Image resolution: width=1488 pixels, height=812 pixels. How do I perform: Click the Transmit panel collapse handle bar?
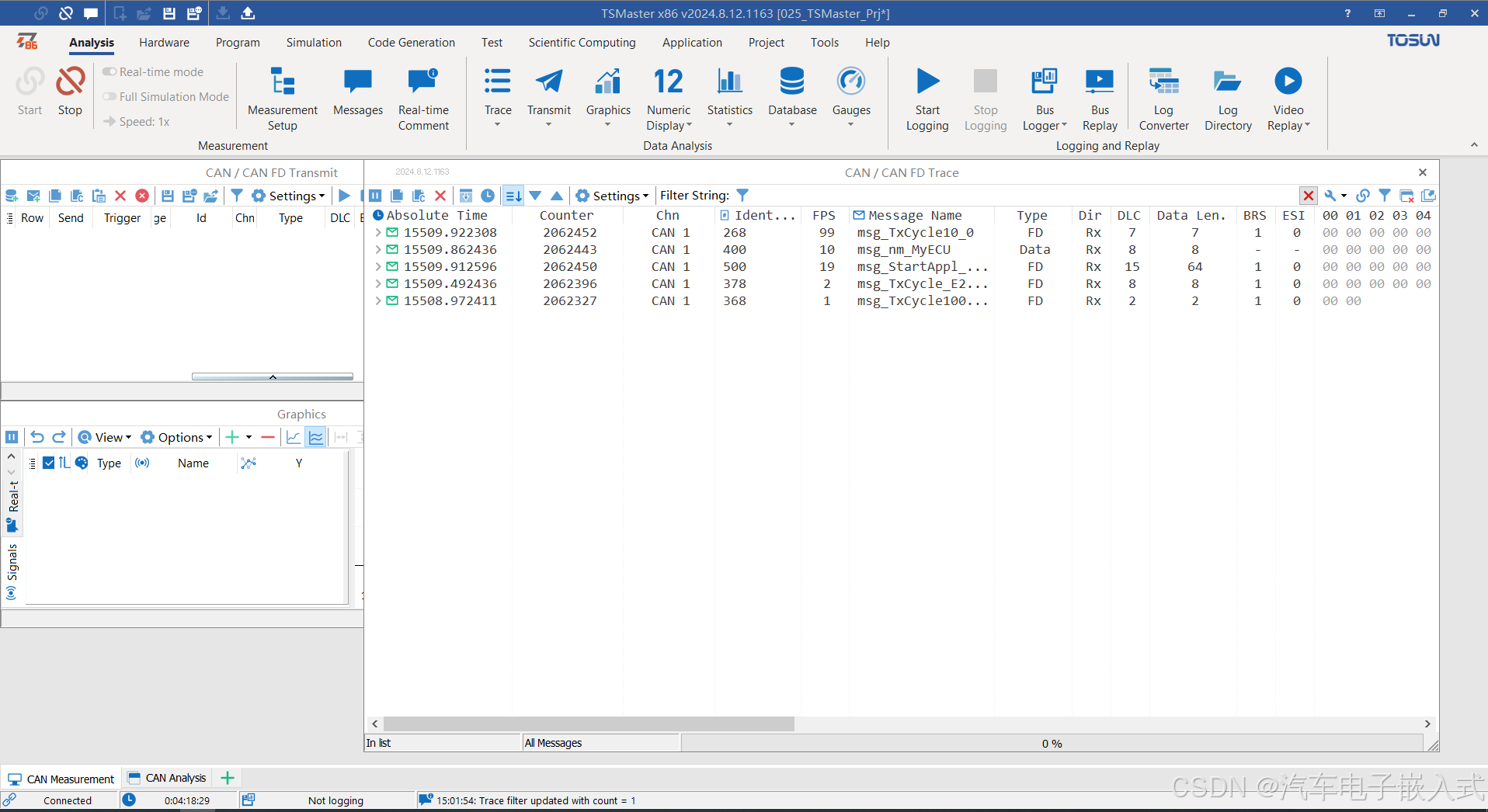click(273, 377)
